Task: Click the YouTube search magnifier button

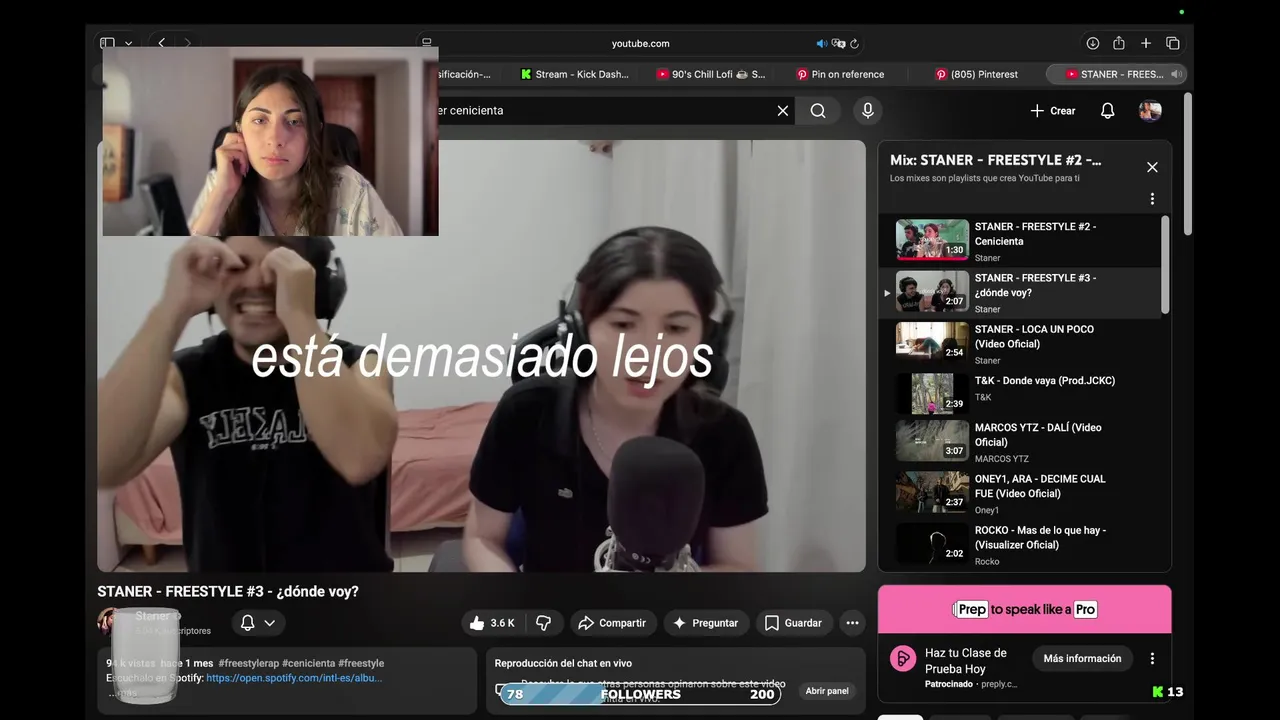Action: pyautogui.click(x=818, y=111)
